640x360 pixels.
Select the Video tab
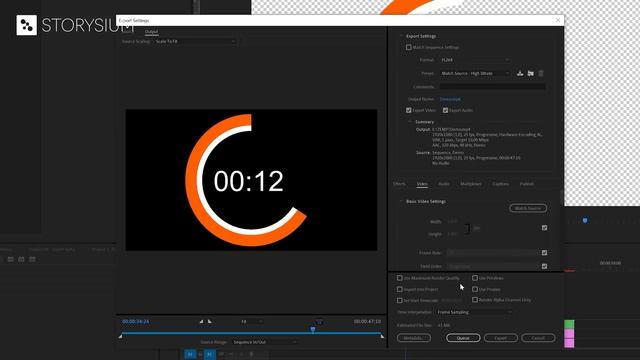click(422, 184)
